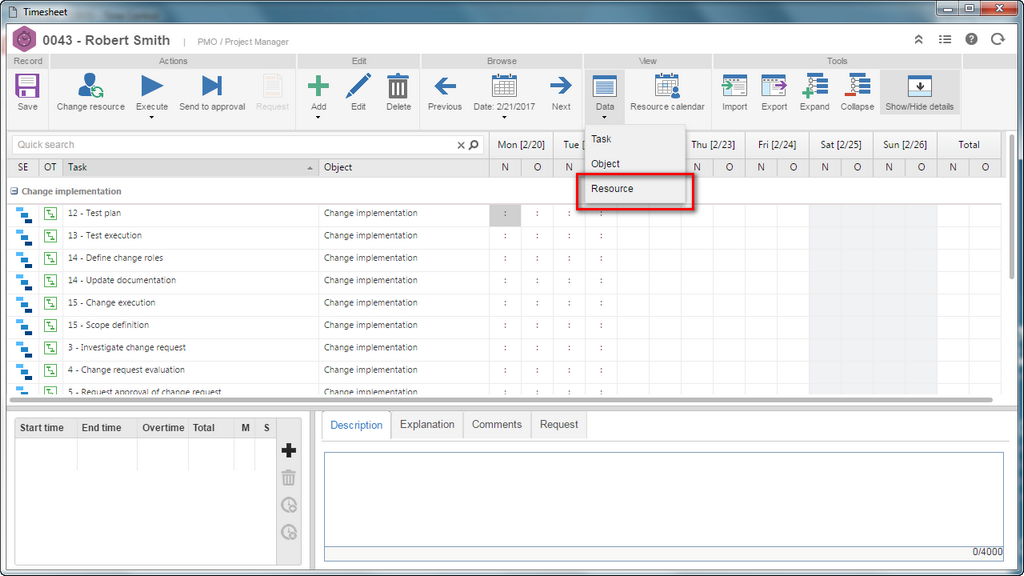Image resolution: width=1024 pixels, height=576 pixels.
Task: Click the grey trash icon in time panel
Action: (x=289, y=477)
